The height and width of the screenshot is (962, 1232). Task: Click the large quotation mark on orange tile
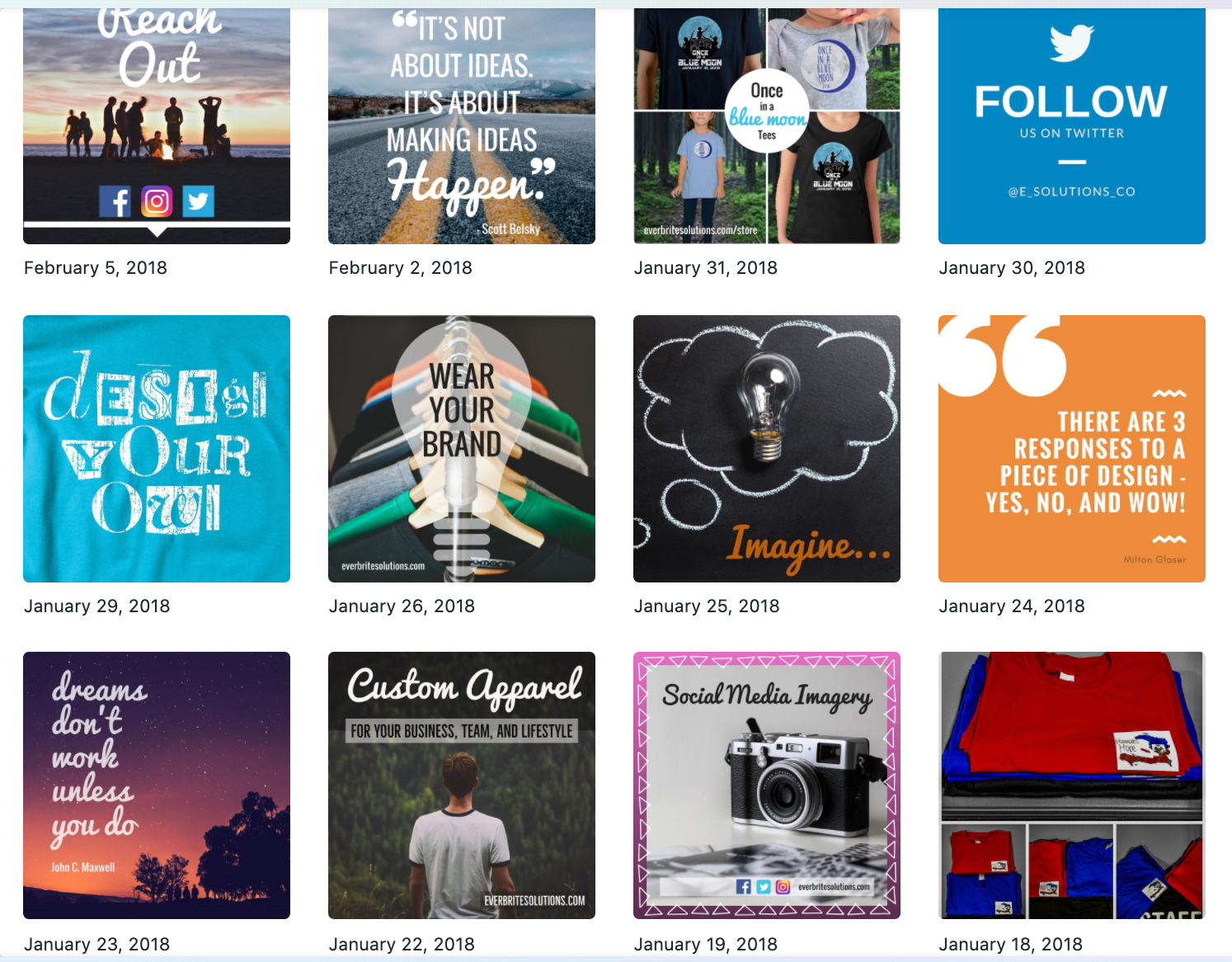pyautogui.click(x=1004, y=355)
